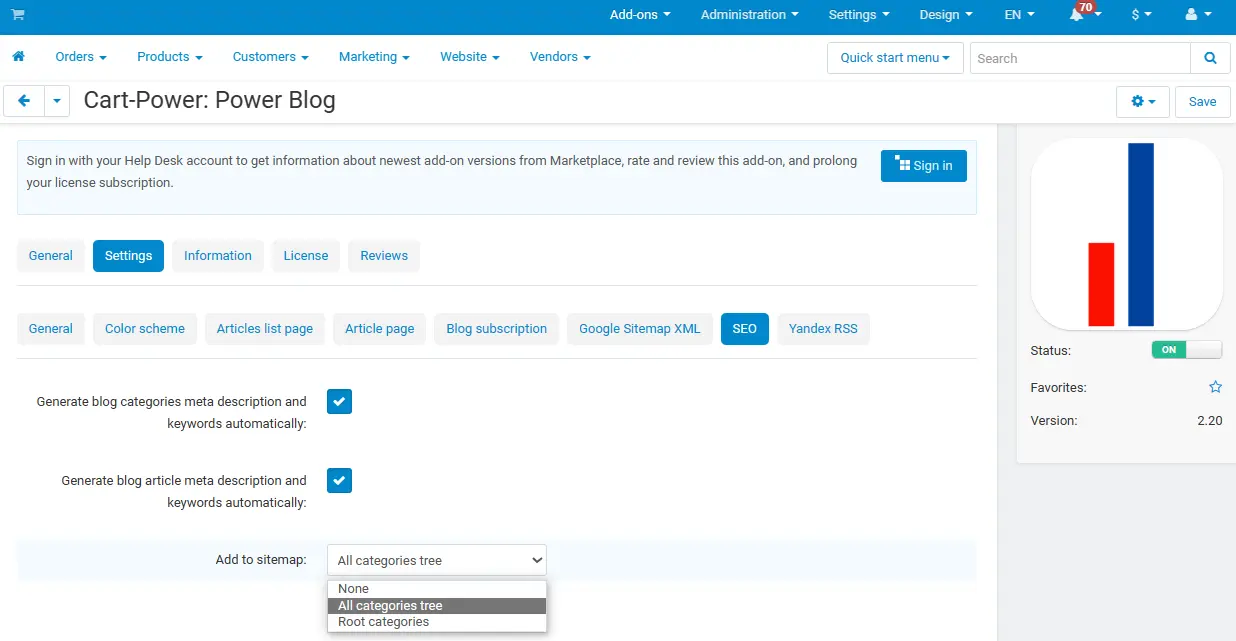Screen dimensions: 1236x641
Task: Open the notifications bell with 70 badge
Action: pos(1078,15)
